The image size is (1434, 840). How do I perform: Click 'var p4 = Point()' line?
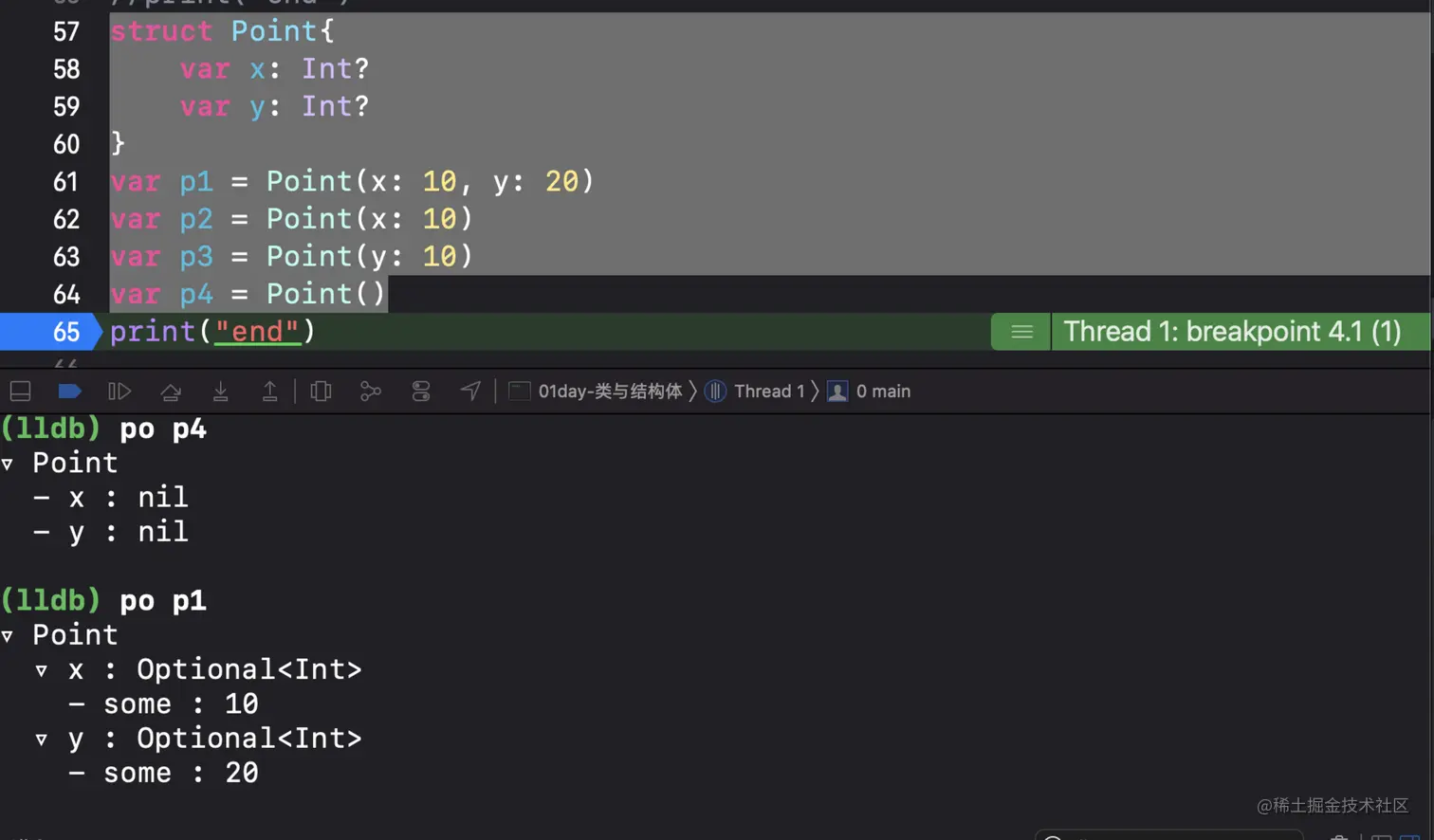(248, 294)
